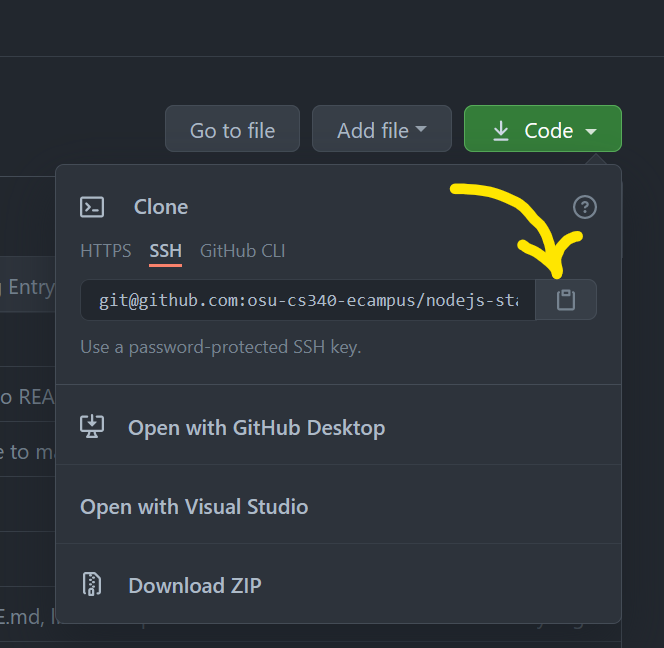The width and height of the screenshot is (664, 648).
Task: Click the 'Use a password-protected SSH key.' text
Action: coord(221,347)
